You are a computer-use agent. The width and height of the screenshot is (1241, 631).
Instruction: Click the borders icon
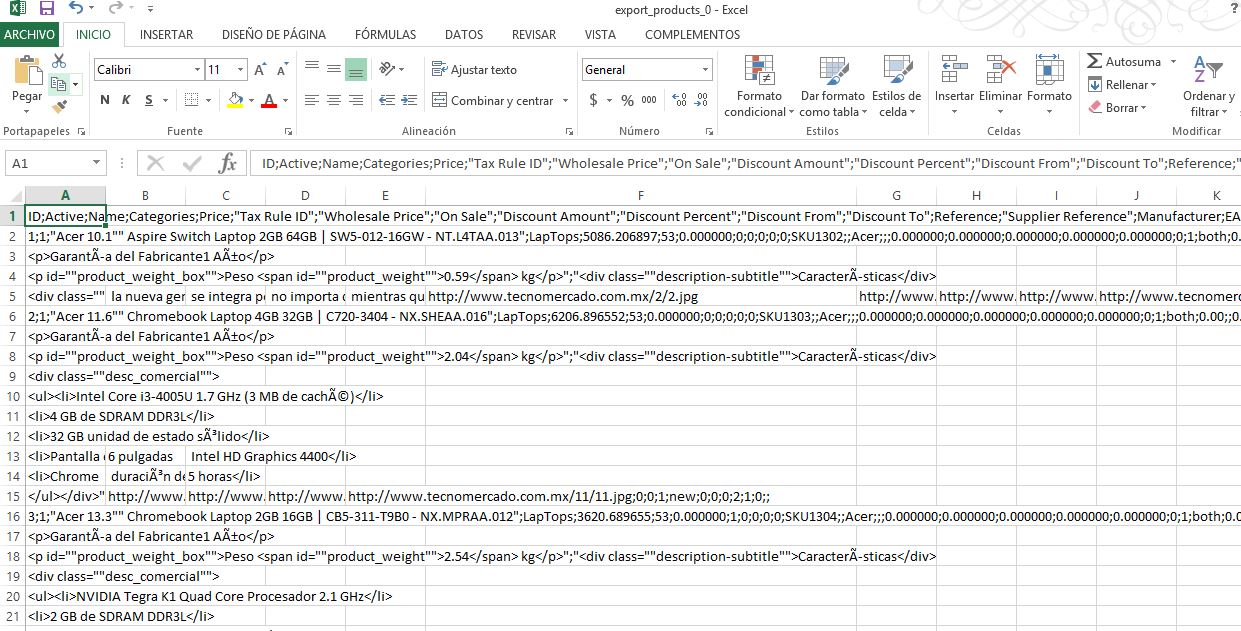(193, 100)
